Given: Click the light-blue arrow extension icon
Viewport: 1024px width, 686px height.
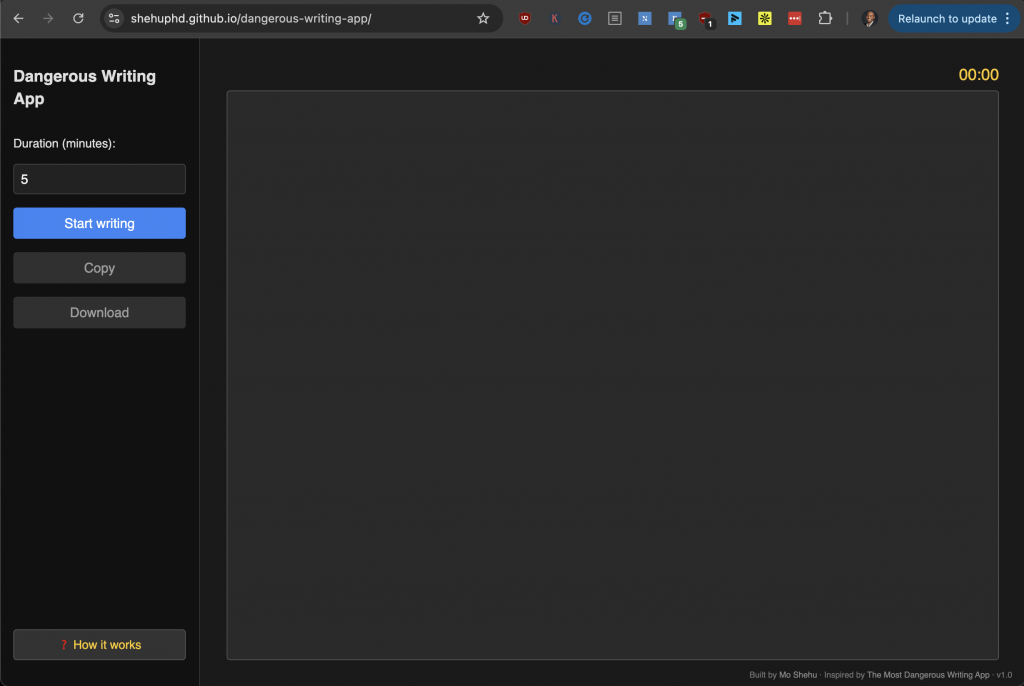Looking at the screenshot, I should (x=735, y=18).
